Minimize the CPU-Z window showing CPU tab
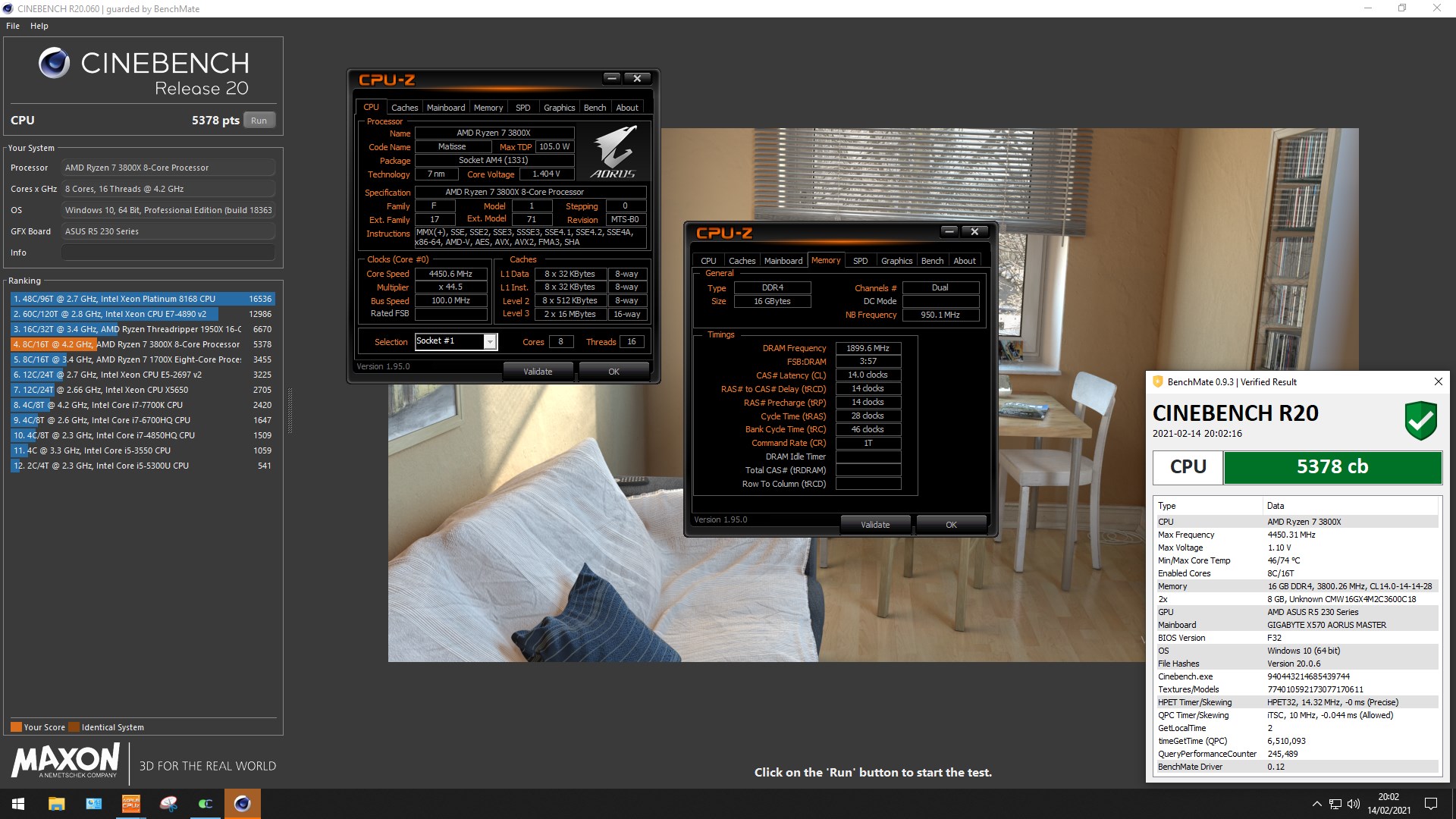The image size is (1456, 819). [612, 78]
